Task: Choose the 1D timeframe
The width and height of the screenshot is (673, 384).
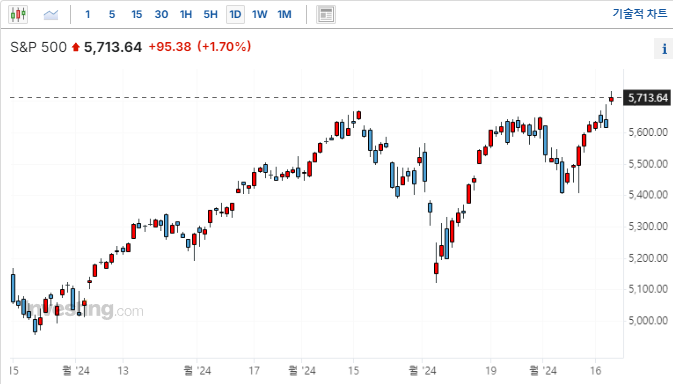Action: (x=235, y=15)
